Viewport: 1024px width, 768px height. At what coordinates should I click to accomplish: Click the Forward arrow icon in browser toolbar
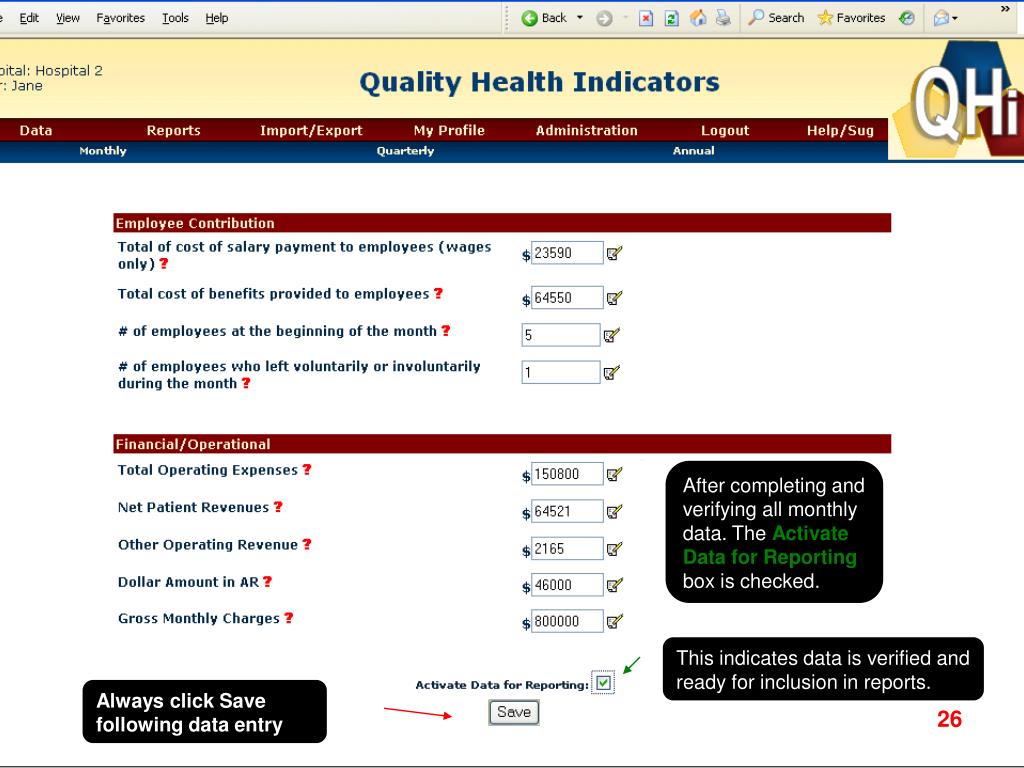604,18
